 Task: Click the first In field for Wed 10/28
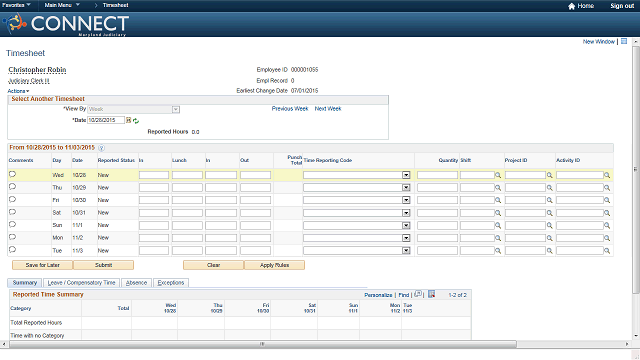pyautogui.click(x=154, y=175)
